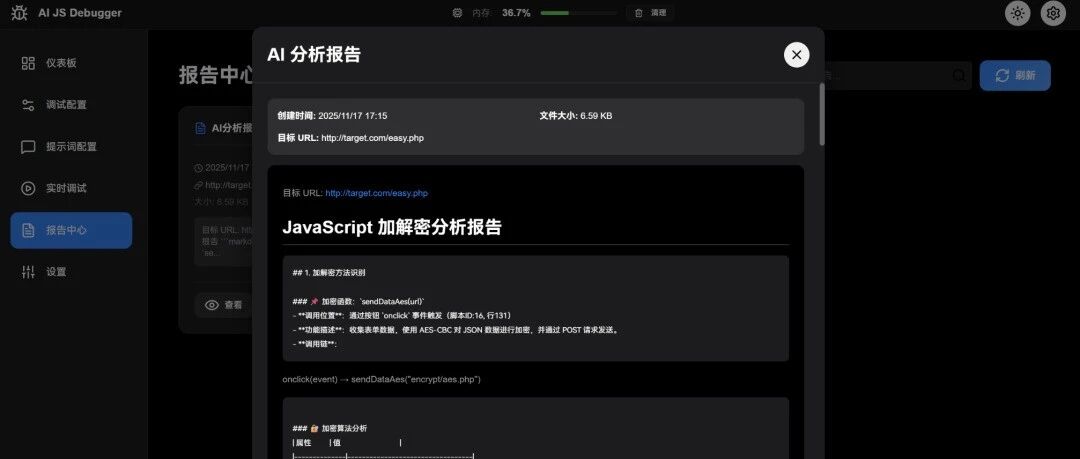Open the 提示词配置 menu item
This screenshot has height=459, width=1080.
tap(71, 147)
